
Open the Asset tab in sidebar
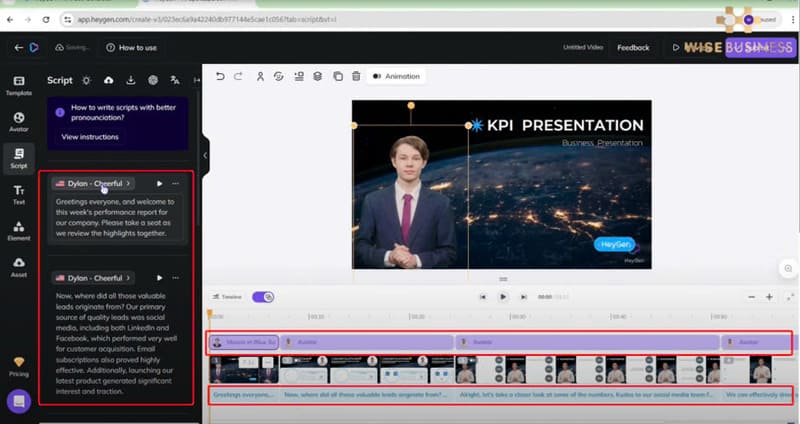(x=18, y=266)
